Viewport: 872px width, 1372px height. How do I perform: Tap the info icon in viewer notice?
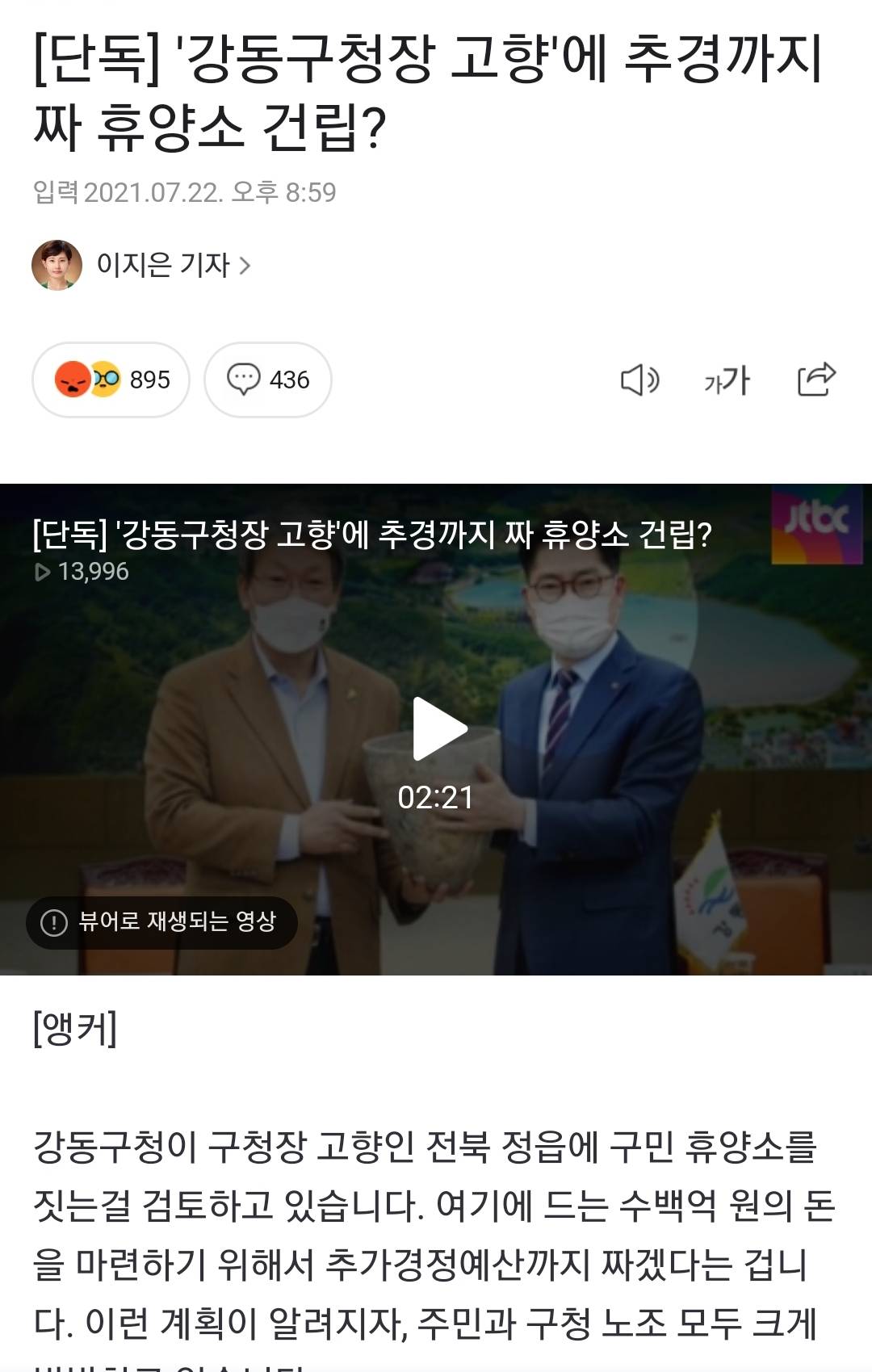pyautogui.click(x=54, y=922)
